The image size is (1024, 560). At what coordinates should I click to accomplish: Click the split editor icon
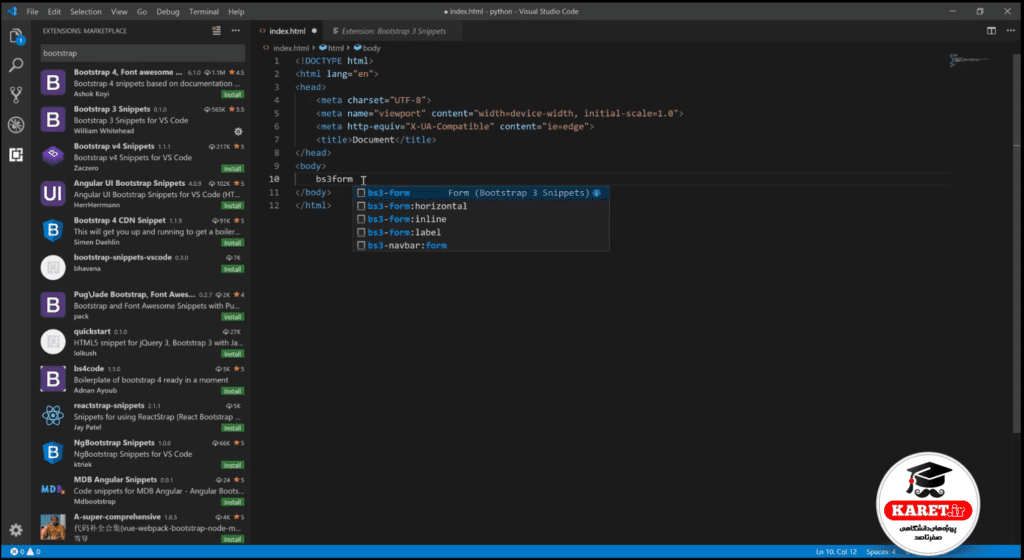tap(991, 31)
